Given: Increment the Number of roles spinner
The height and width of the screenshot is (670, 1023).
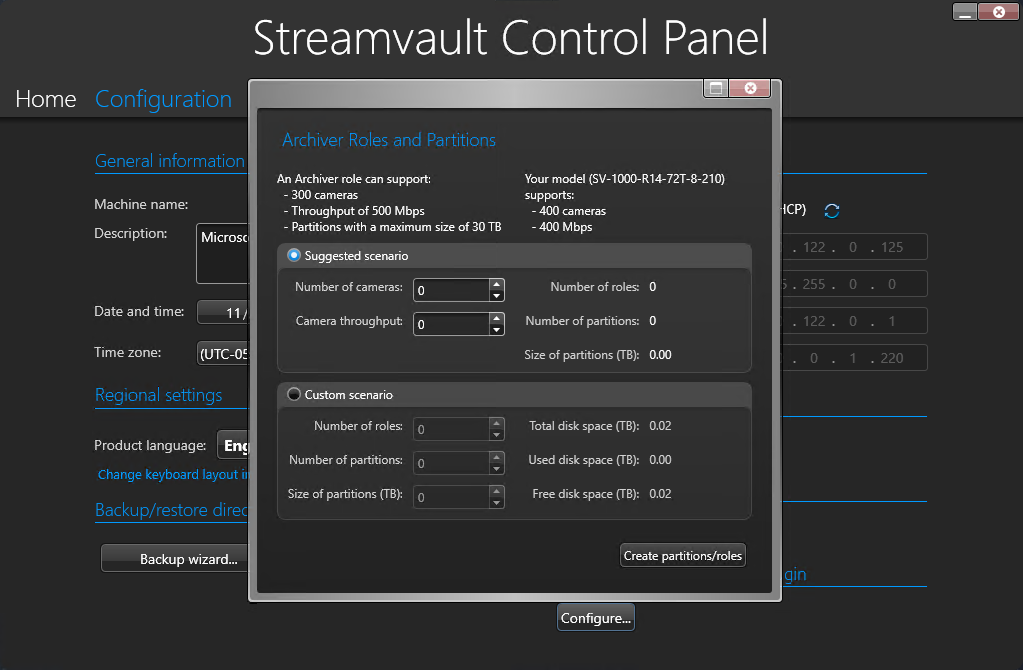Looking at the screenshot, I should [496, 424].
